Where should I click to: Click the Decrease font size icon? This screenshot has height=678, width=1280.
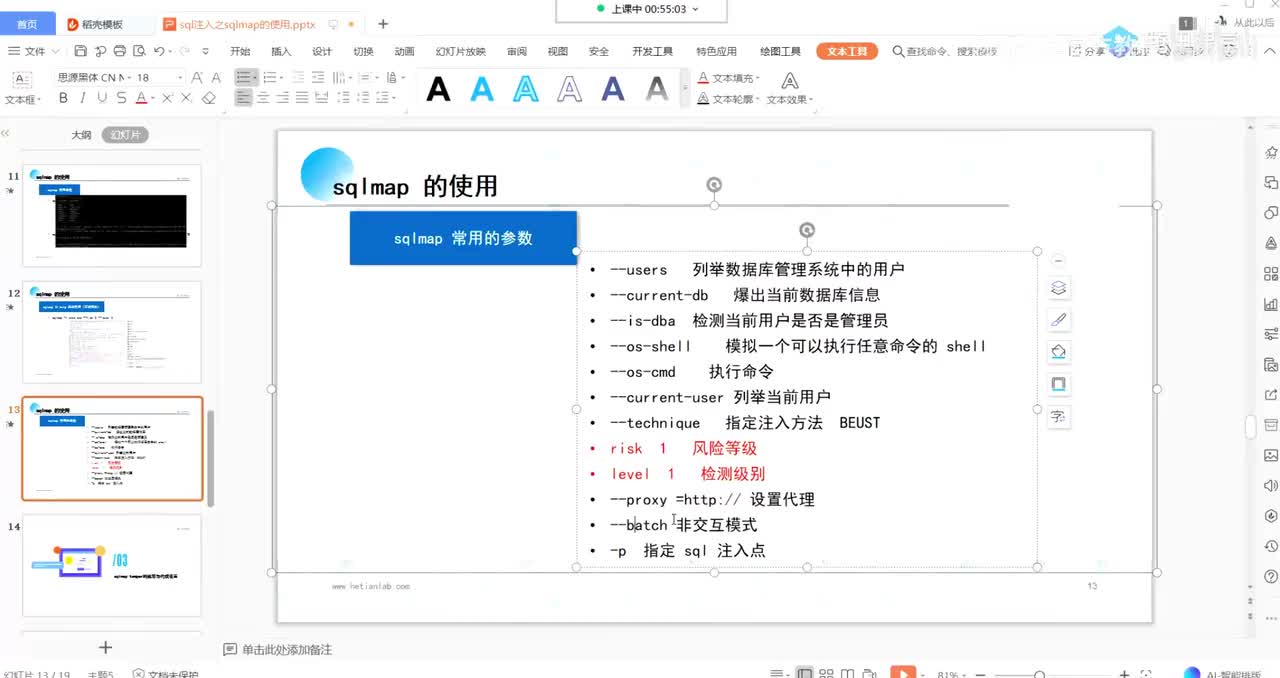pyautogui.click(x=217, y=77)
